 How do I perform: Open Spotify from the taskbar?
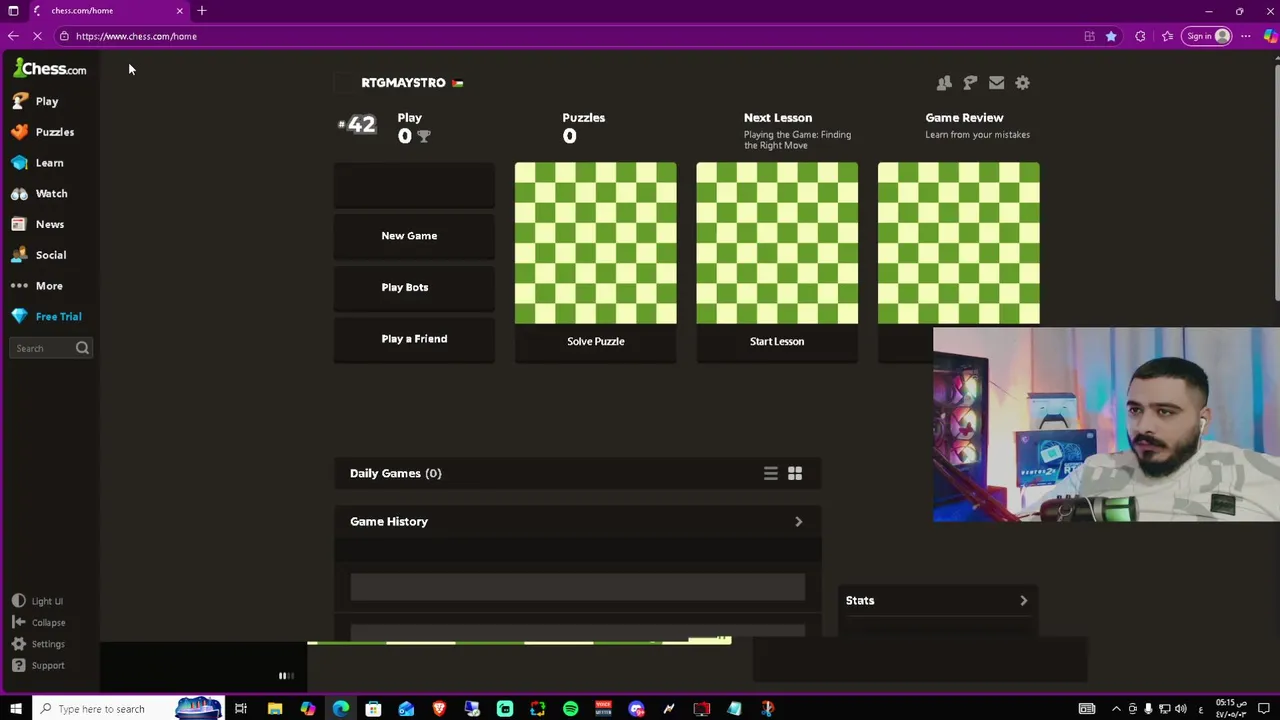pos(570,709)
